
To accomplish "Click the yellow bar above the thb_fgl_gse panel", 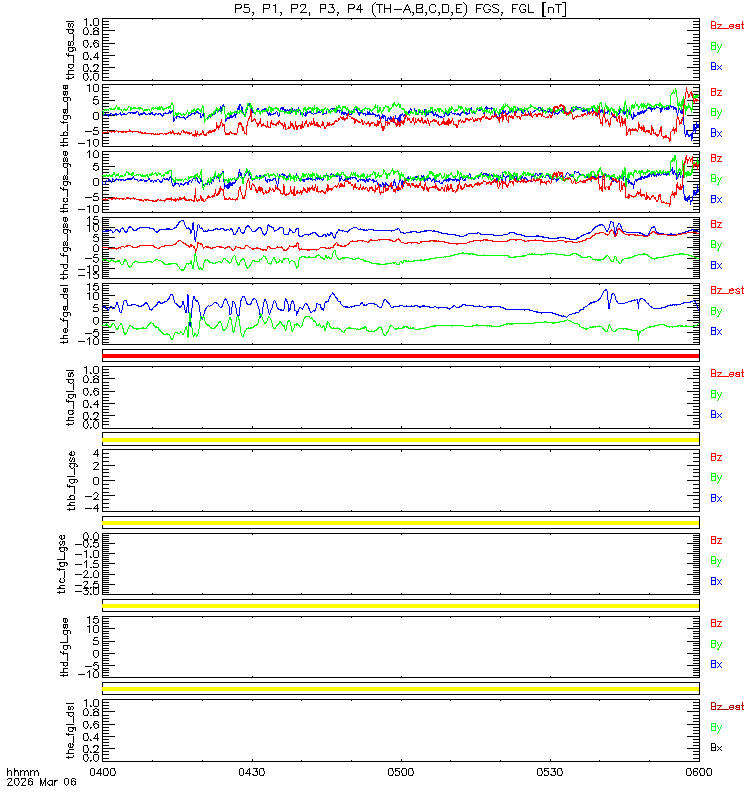I will (401, 439).
